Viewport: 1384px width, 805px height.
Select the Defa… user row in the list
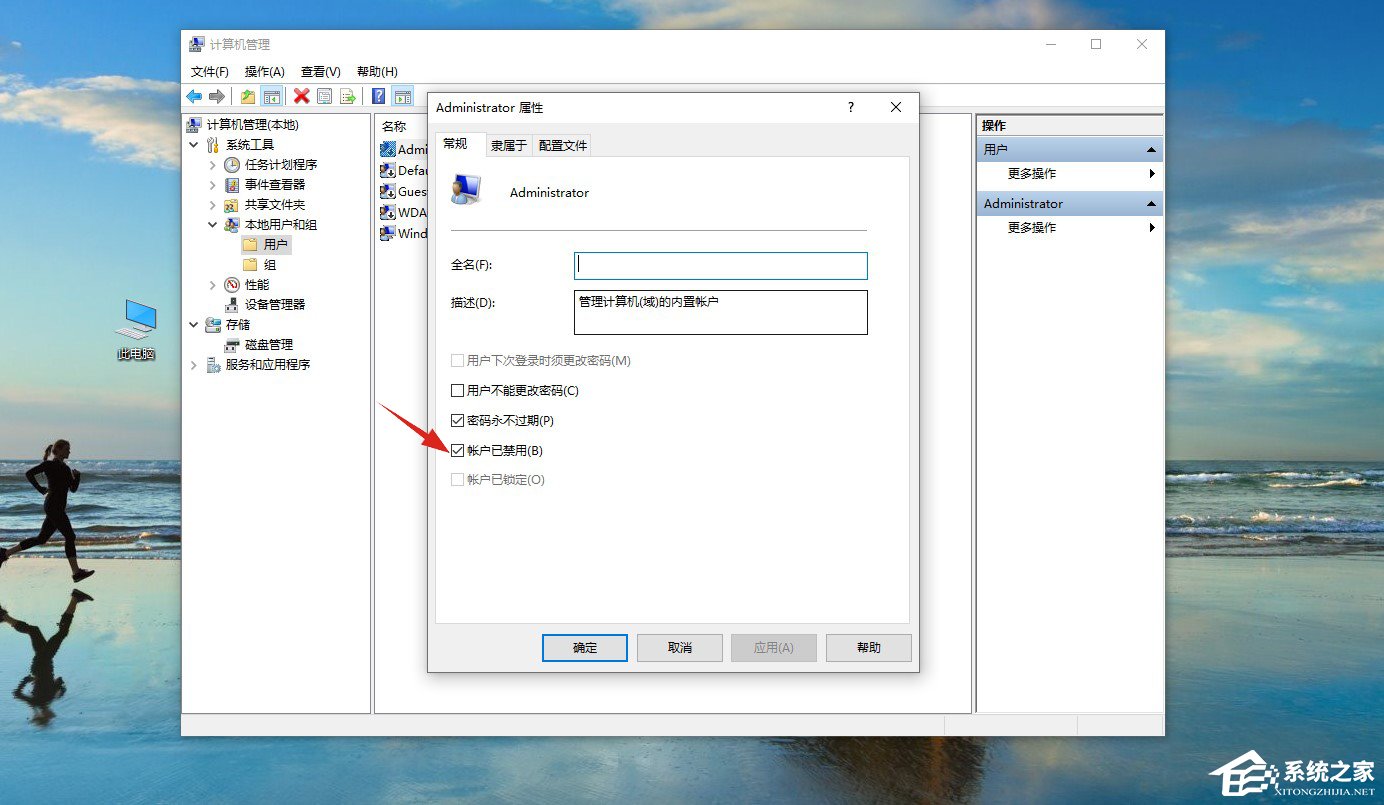(403, 170)
